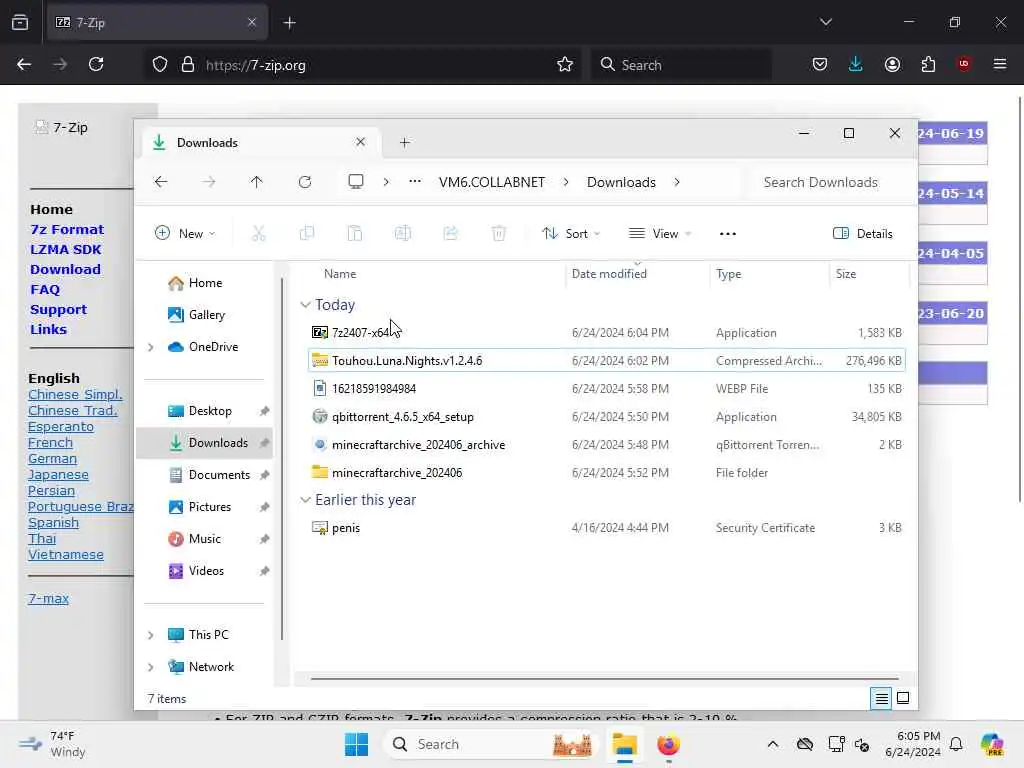1024x768 pixels.
Task: Expand This PC in navigation pane
Action: tap(151, 635)
